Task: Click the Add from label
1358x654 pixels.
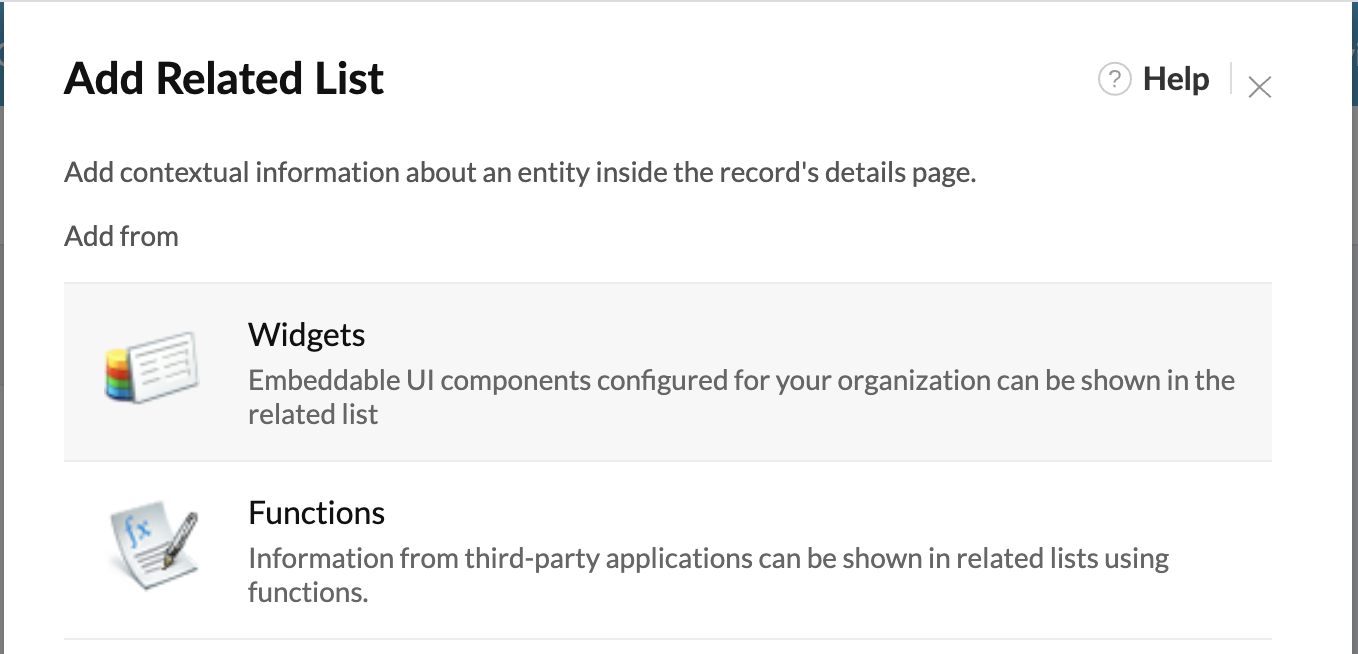Action: (121, 236)
